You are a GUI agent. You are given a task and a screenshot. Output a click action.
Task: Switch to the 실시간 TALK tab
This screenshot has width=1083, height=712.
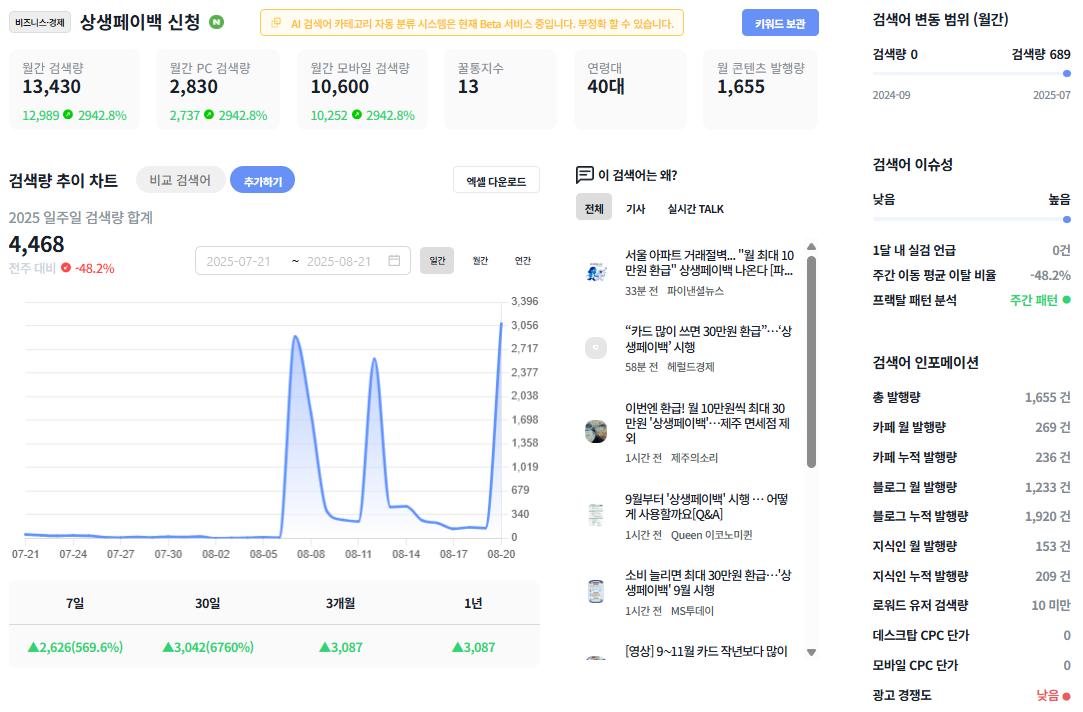(696, 209)
